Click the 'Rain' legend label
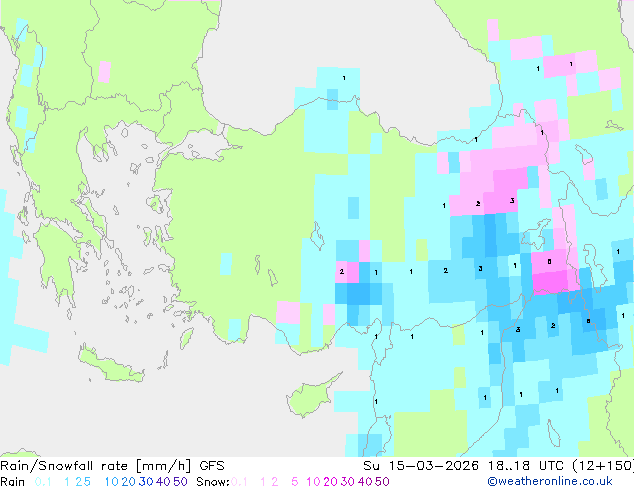Viewport: 634px width, 490px height. tap(13, 482)
